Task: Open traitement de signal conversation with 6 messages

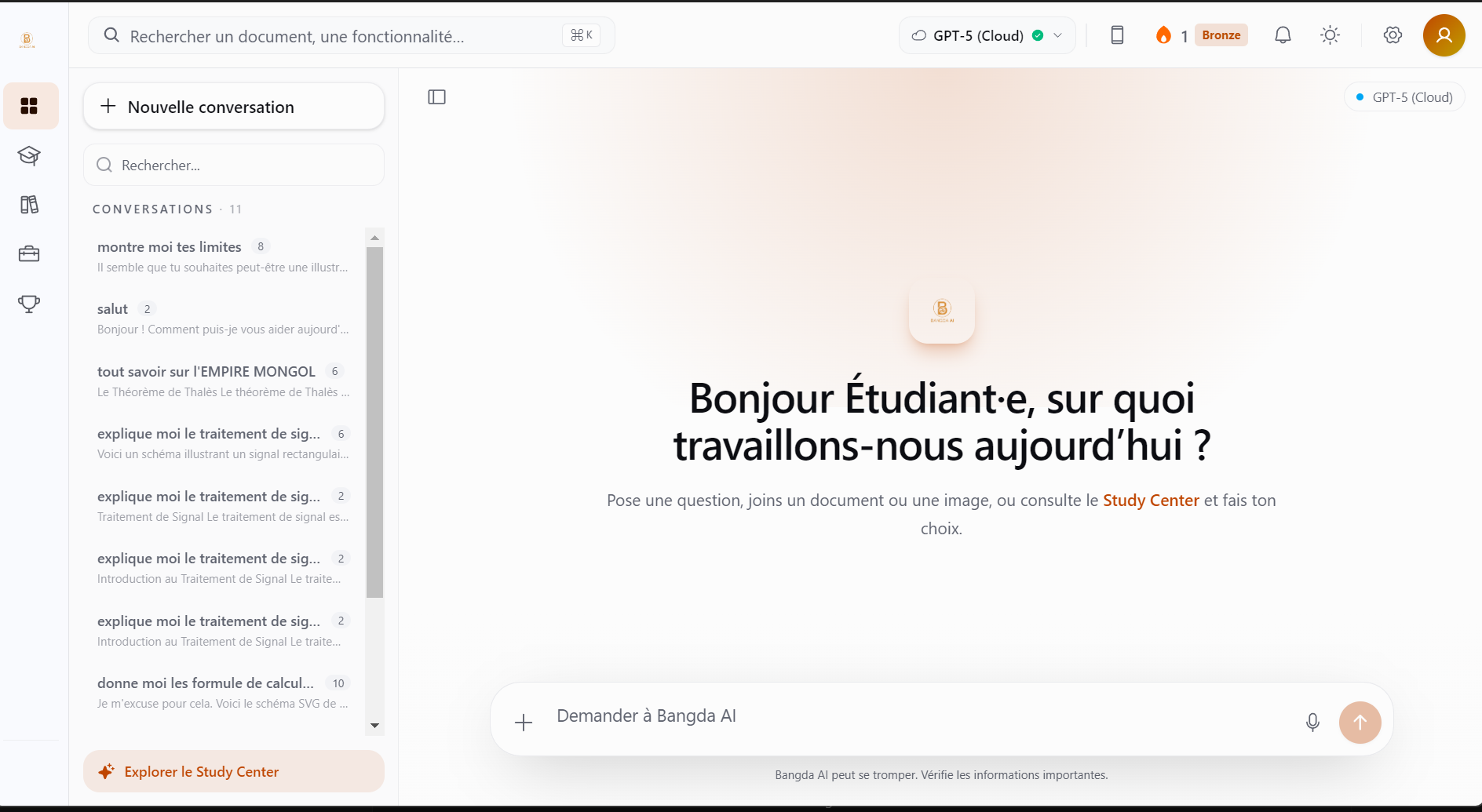Action: (223, 443)
